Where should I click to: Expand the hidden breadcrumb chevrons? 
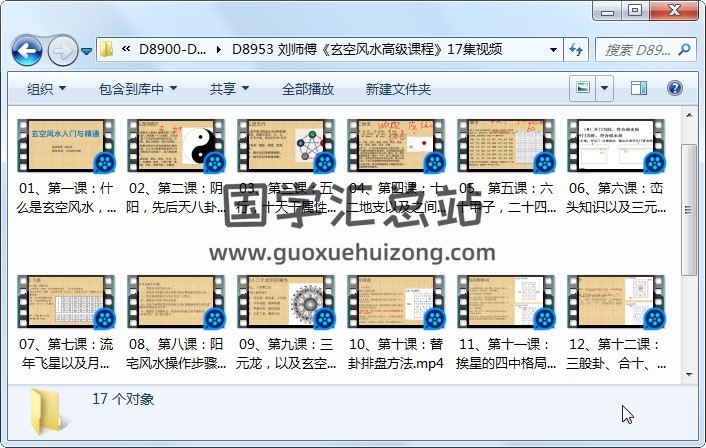tap(126, 49)
